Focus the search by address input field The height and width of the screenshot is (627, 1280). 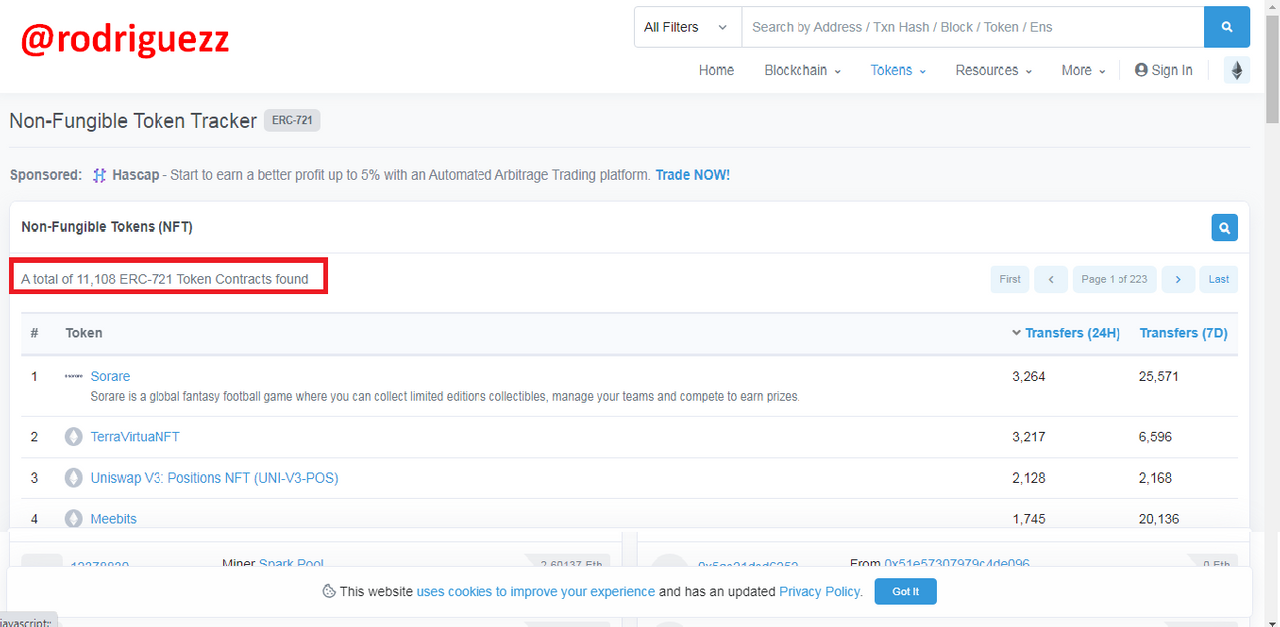click(972, 27)
